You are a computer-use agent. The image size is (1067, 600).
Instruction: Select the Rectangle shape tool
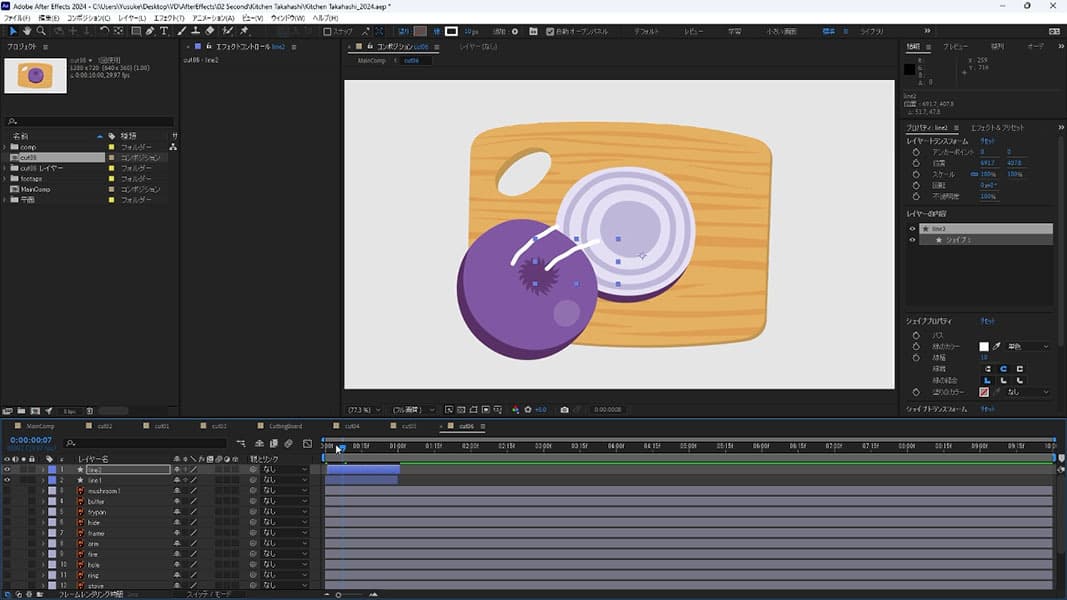tap(136, 31)
